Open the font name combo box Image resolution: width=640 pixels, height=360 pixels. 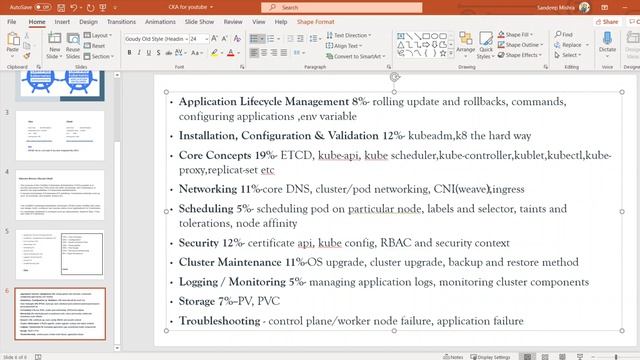click(x=156, y=39)
